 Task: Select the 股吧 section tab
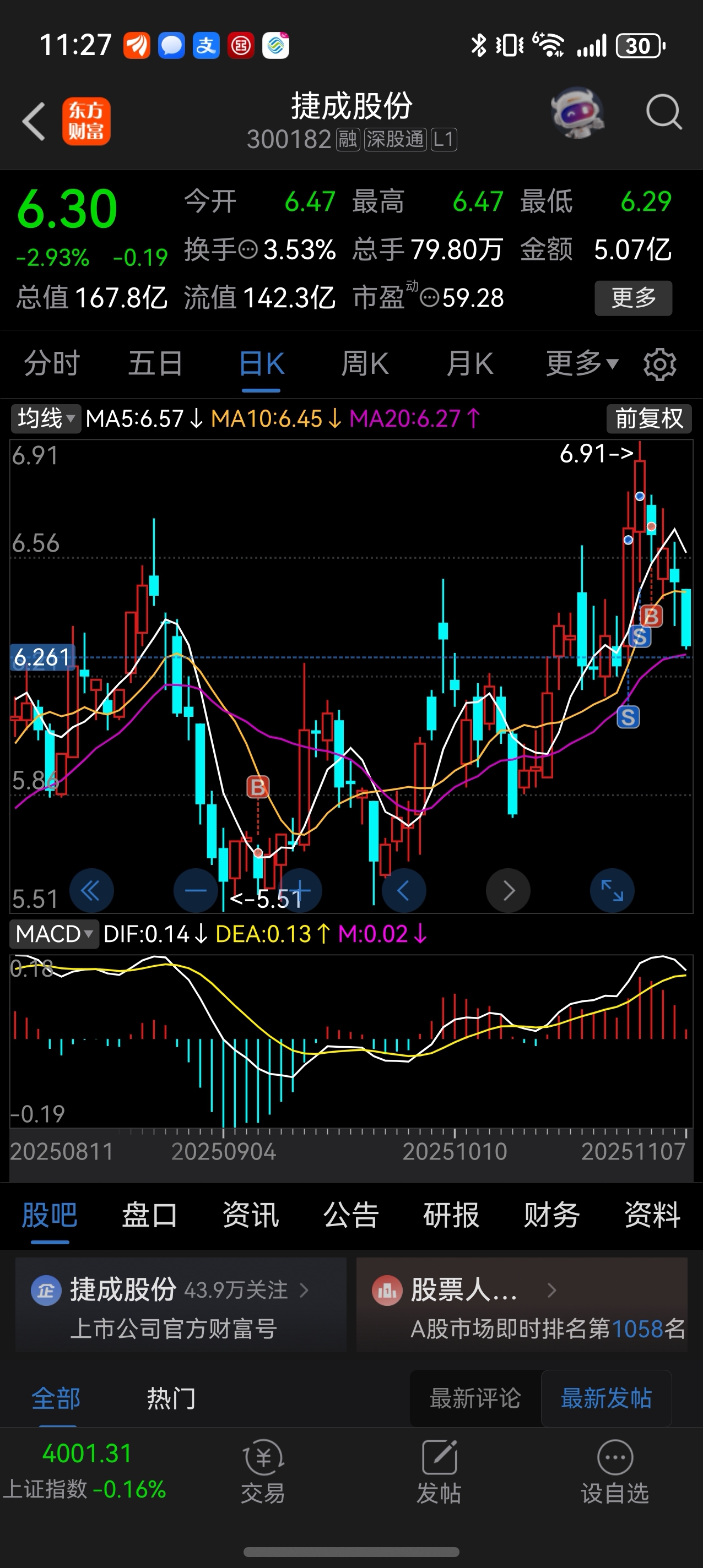[50, 1216]
